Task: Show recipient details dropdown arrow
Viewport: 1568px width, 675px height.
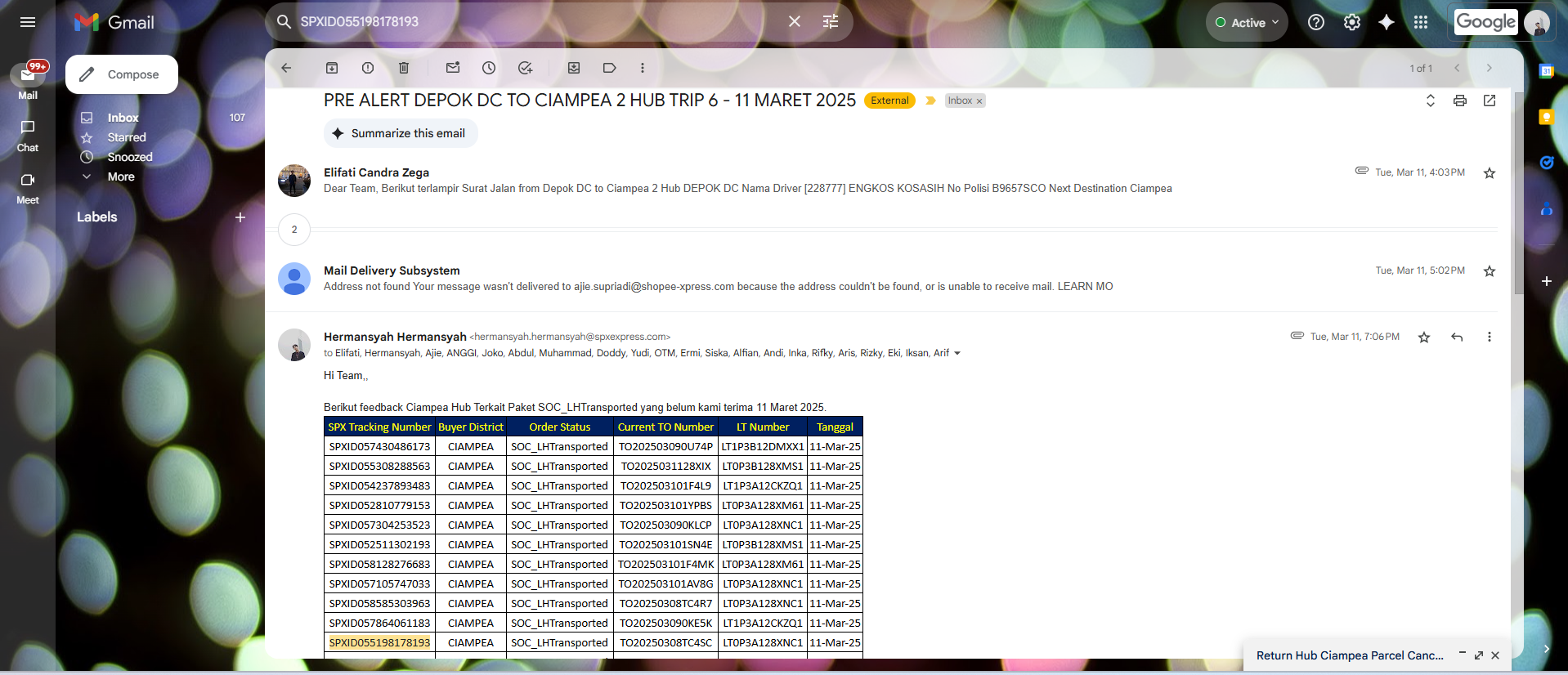Action: (x=957, y=354)
